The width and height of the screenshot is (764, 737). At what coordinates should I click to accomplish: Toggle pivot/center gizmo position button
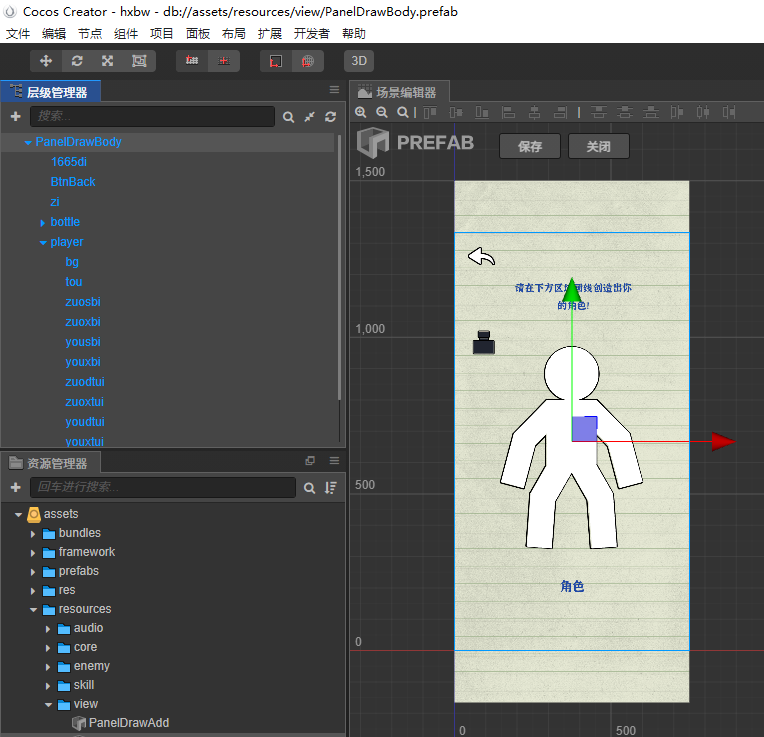[x=192, y=61]
